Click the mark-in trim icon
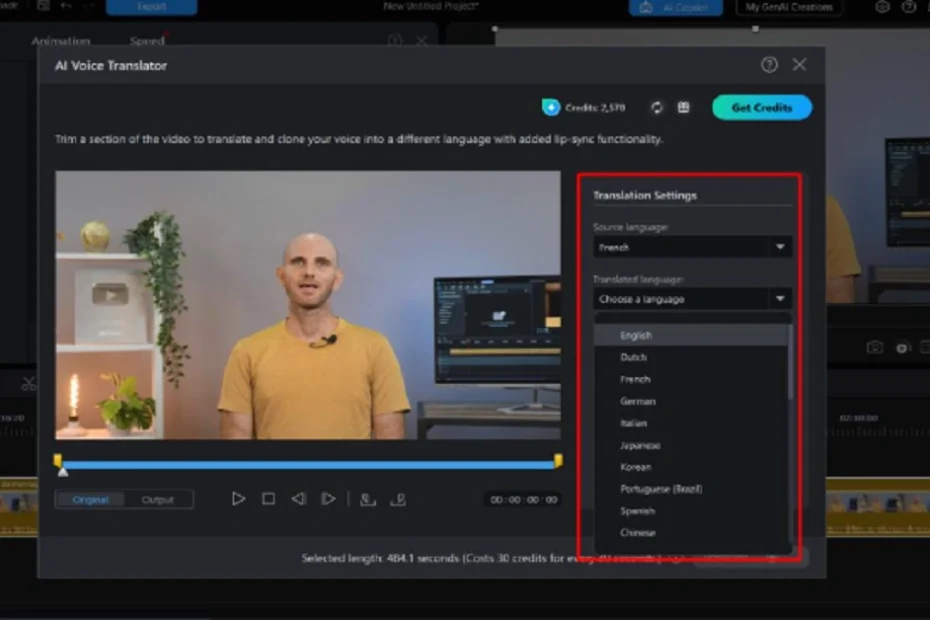Viewport: 930px width, 620px height. [x=368, y=499]
